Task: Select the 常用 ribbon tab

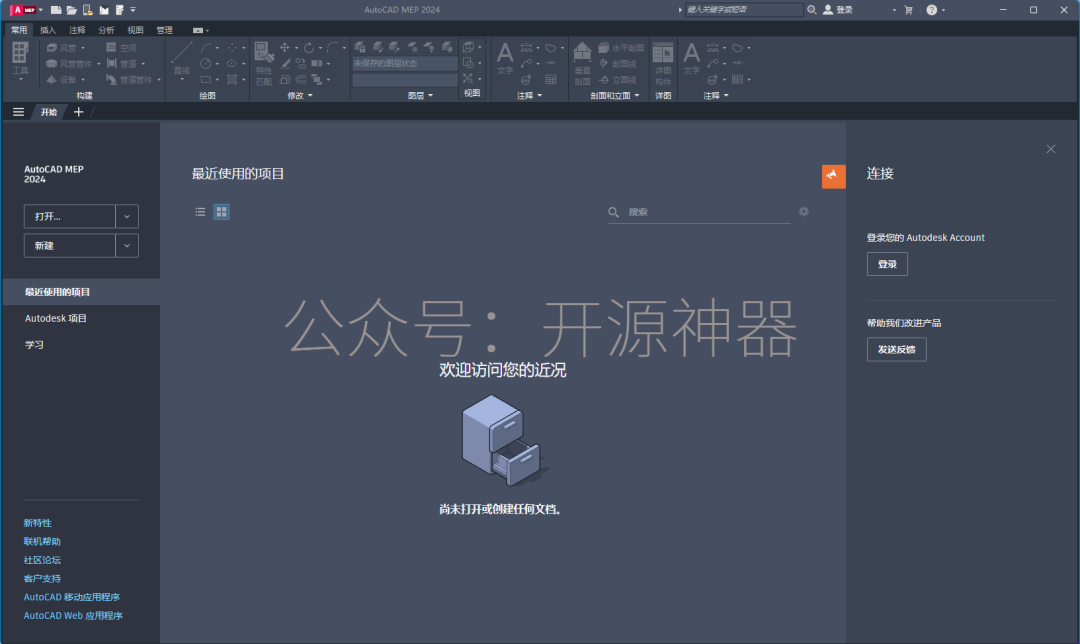Action: coord(19,30)
